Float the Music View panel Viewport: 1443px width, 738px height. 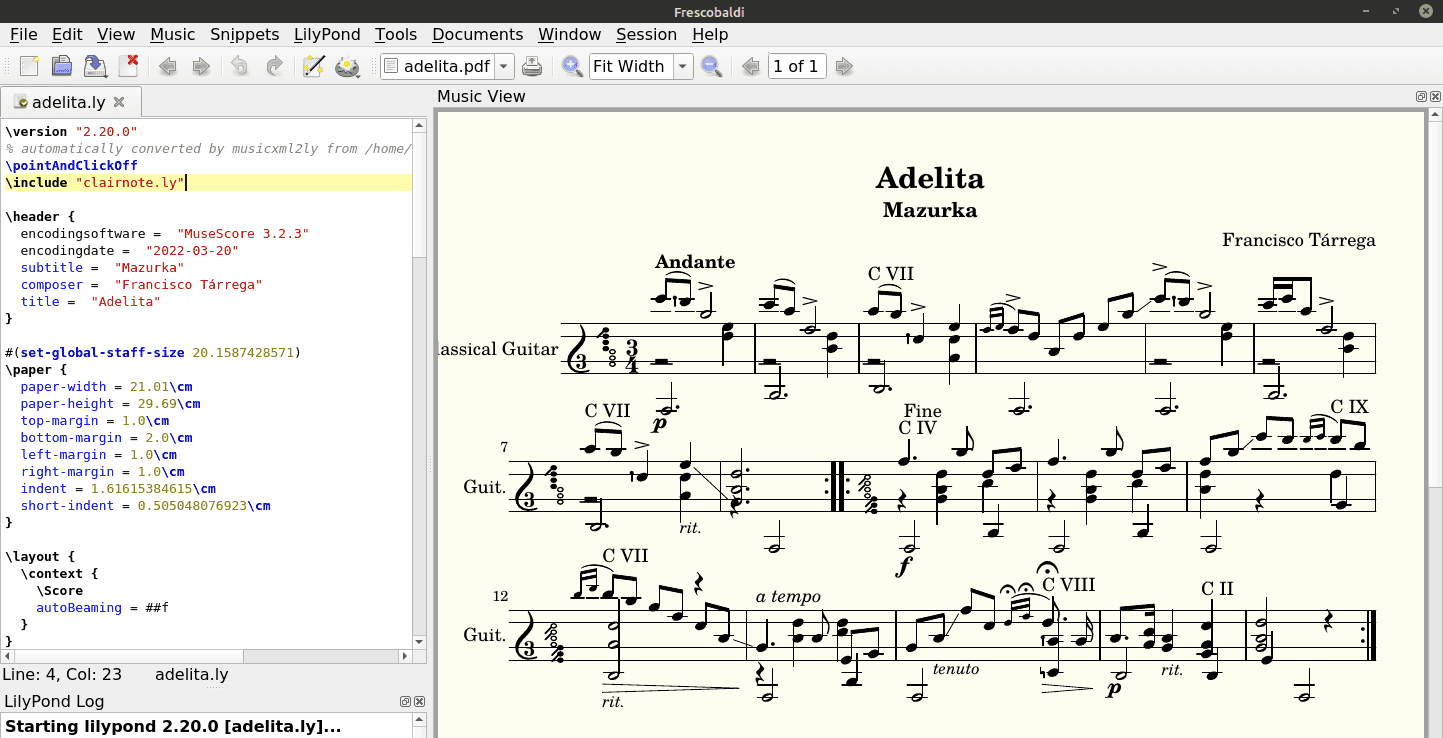(1421, 97)
